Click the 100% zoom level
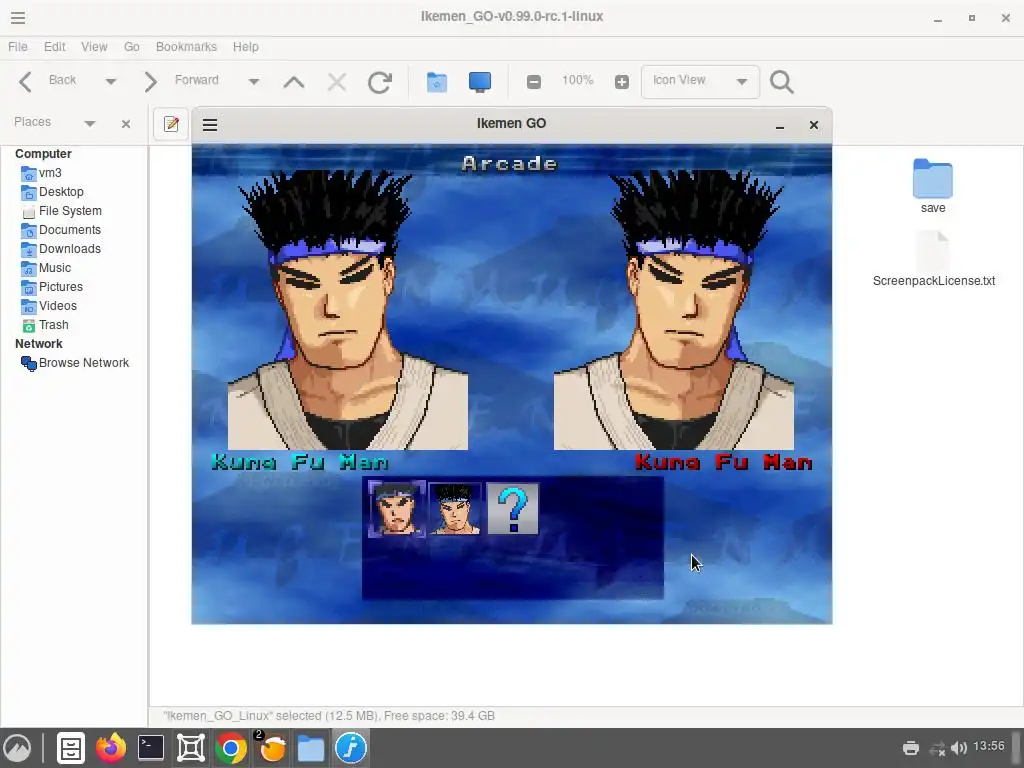Screen dimensions: 1024x768 pos(577,80)
